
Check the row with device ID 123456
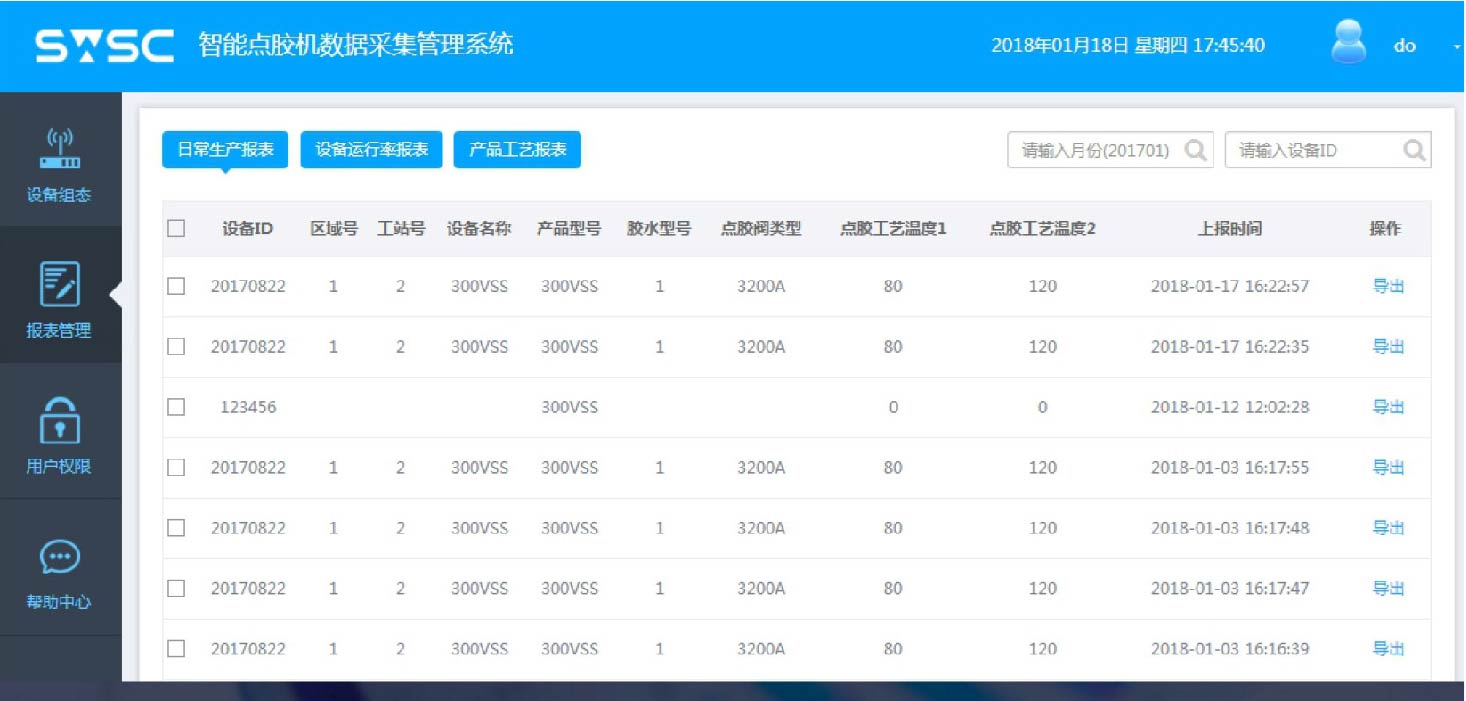[x=176, y=407]
